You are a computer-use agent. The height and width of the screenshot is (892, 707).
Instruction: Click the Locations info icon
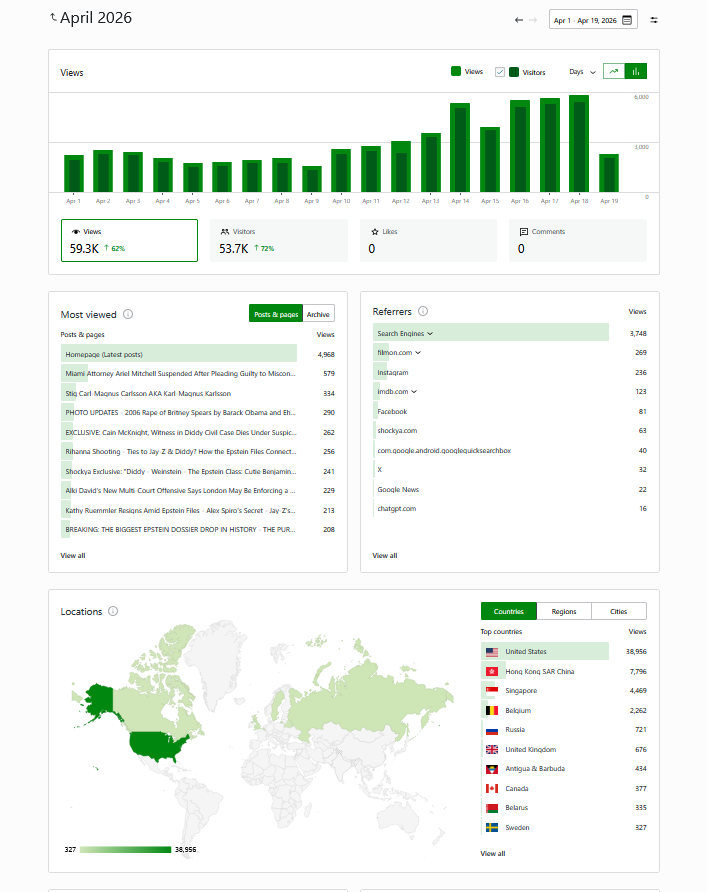(x=113, y=611)
